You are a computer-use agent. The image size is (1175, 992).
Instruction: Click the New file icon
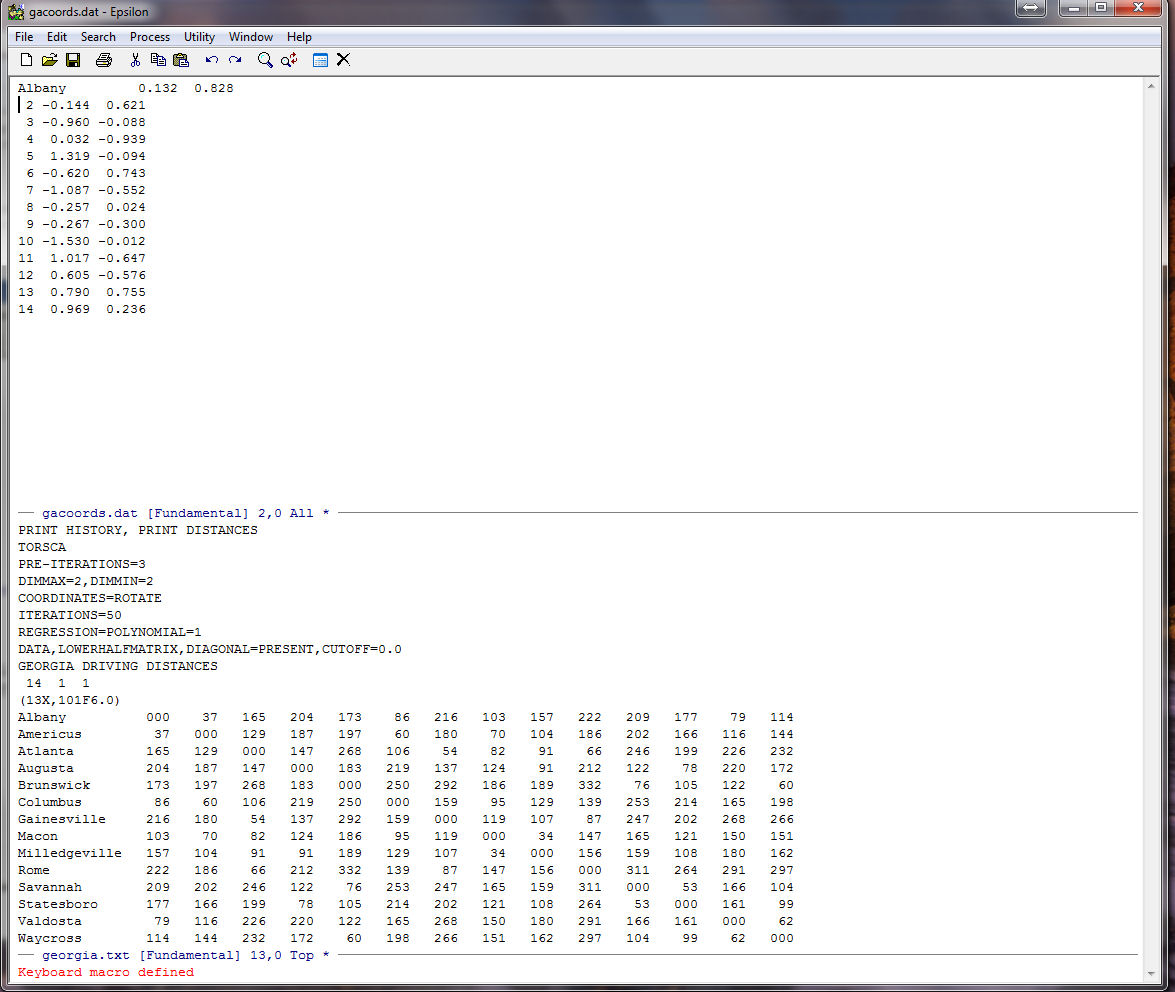26,60
